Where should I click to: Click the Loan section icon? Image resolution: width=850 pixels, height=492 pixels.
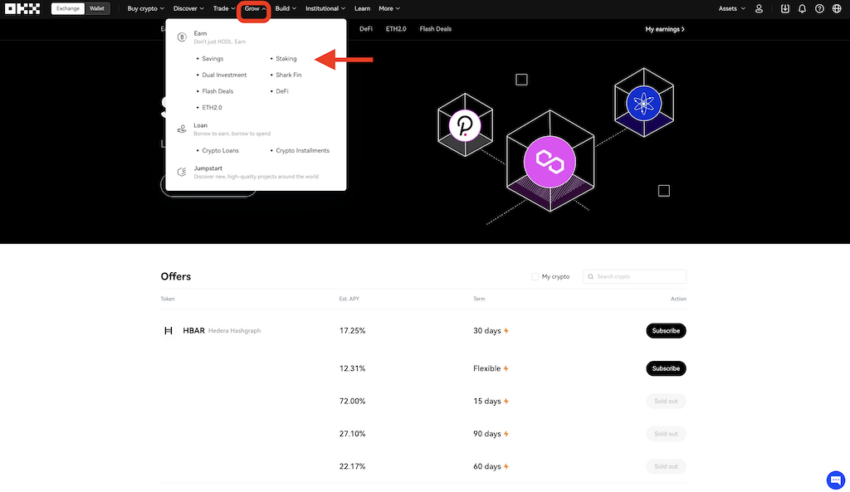click(x=182, y=129)
